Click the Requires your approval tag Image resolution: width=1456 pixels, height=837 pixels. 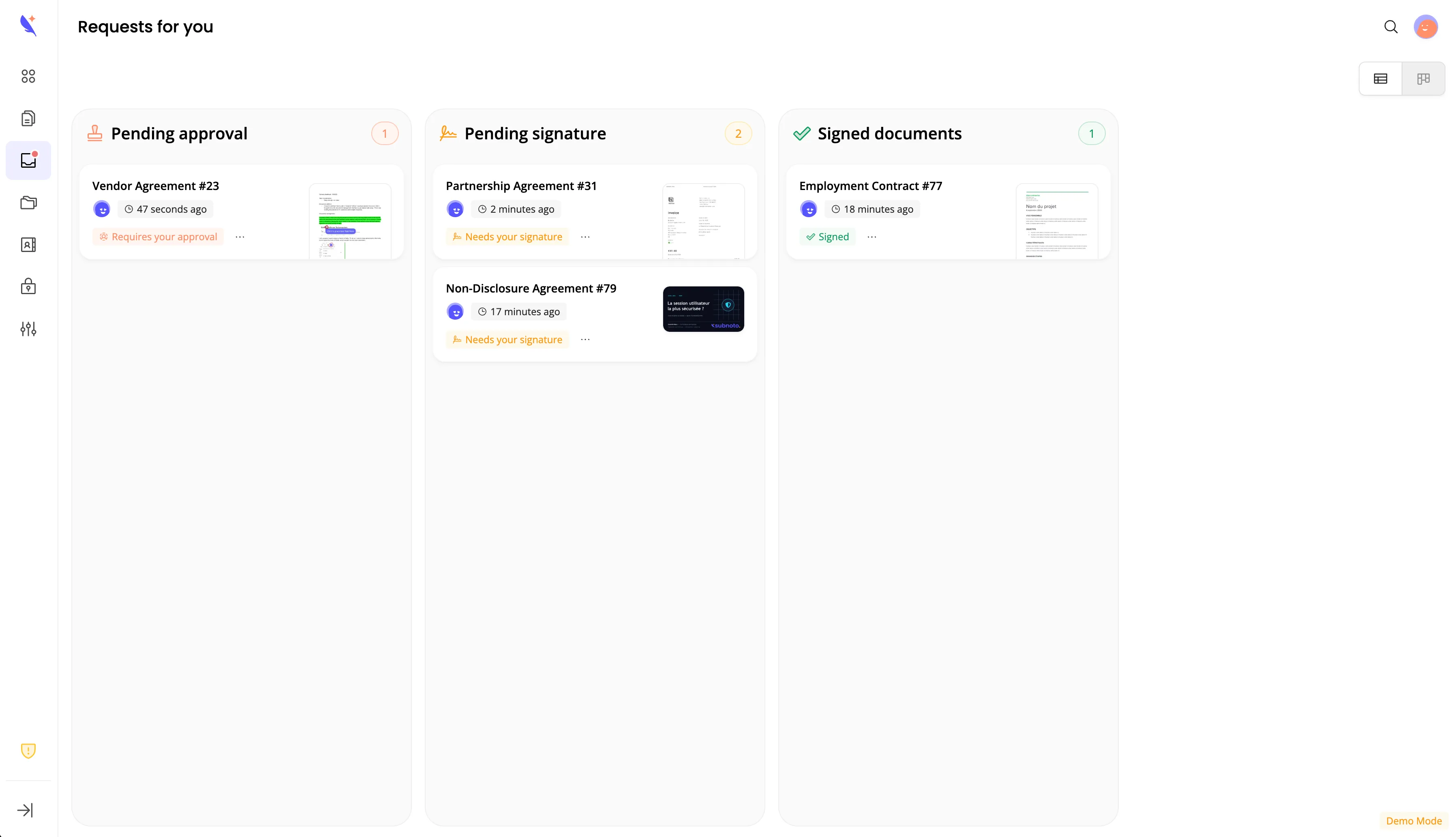[x=158, y=237]
